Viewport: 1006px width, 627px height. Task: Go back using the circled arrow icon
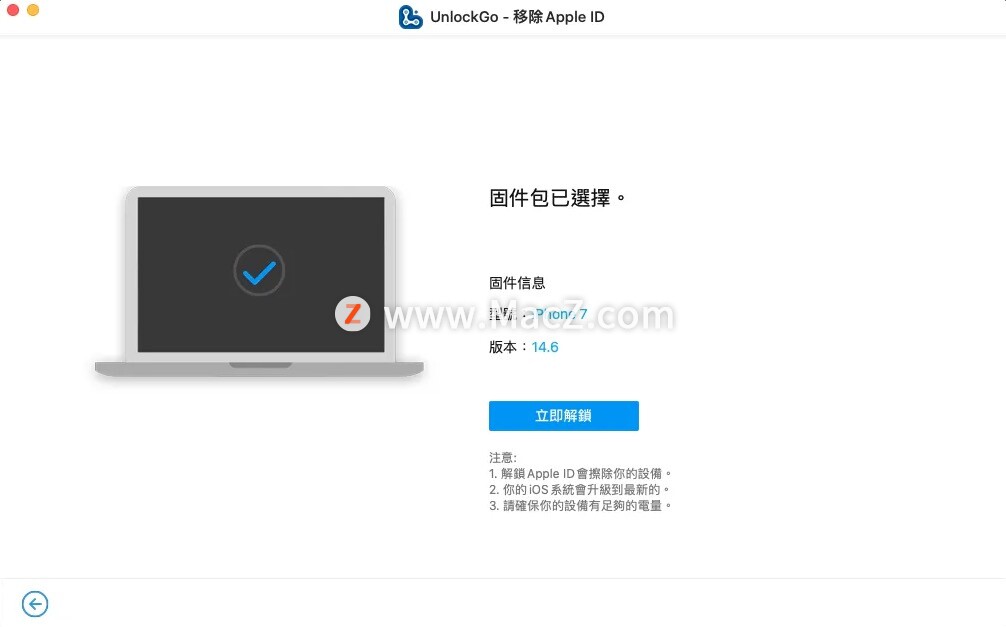35,604
